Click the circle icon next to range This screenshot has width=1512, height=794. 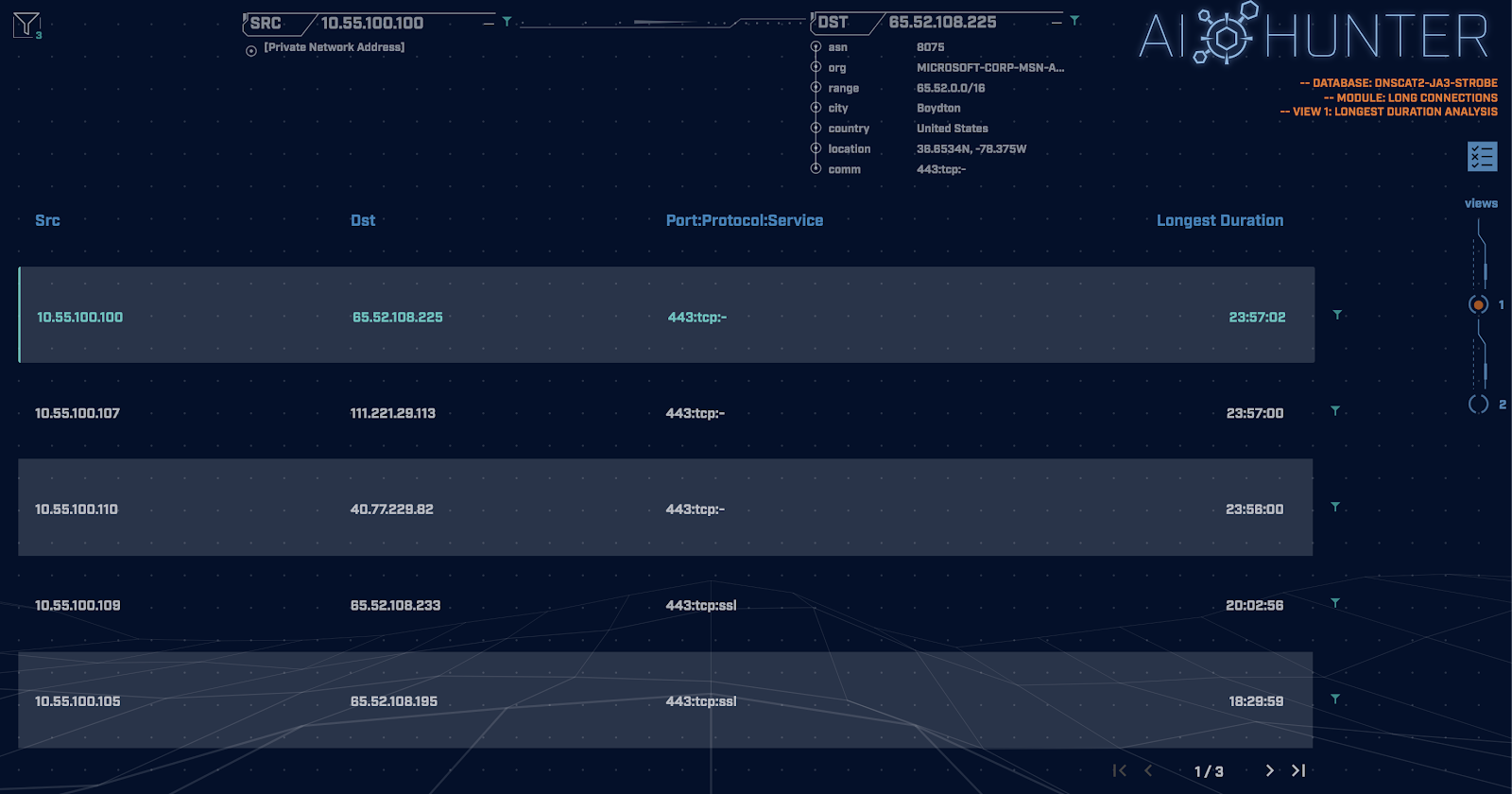[x=816, y=87]
